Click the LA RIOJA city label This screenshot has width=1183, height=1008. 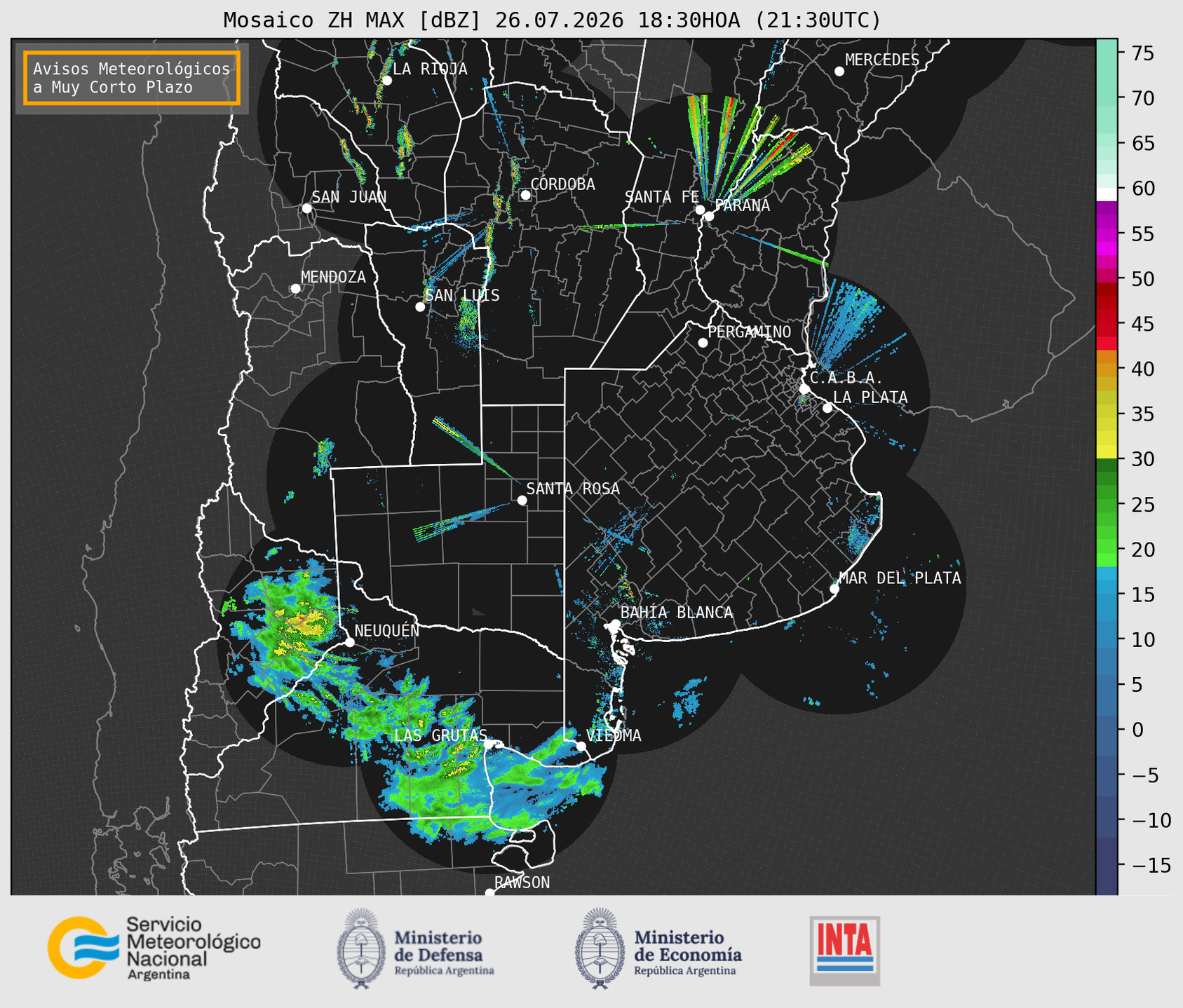(430, 69)
